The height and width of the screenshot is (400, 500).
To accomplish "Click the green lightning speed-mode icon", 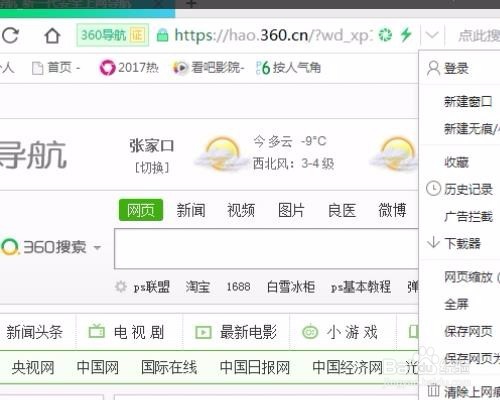I will (406, 35).
